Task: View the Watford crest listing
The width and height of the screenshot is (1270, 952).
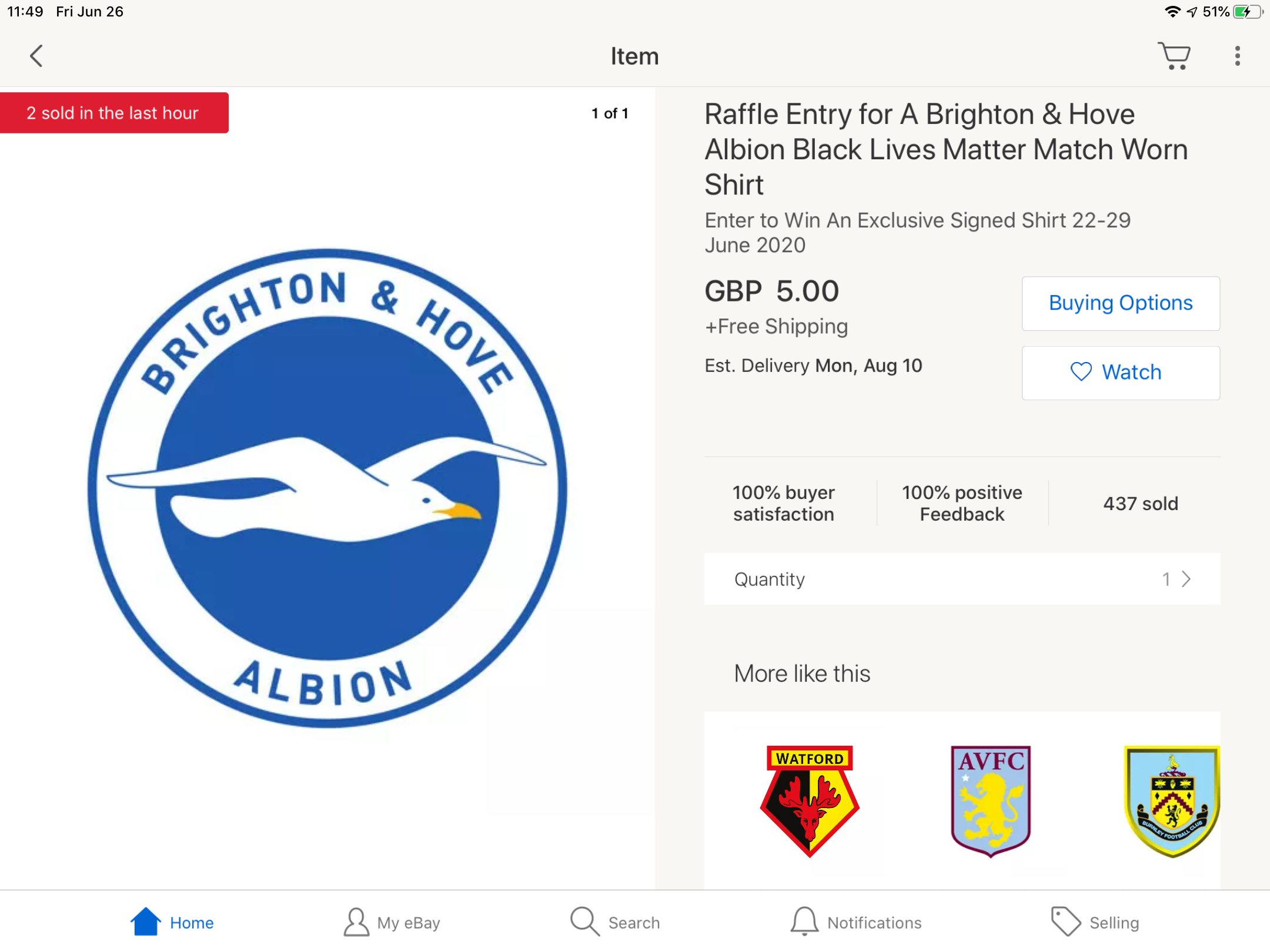Action: [x=810, y=802]
